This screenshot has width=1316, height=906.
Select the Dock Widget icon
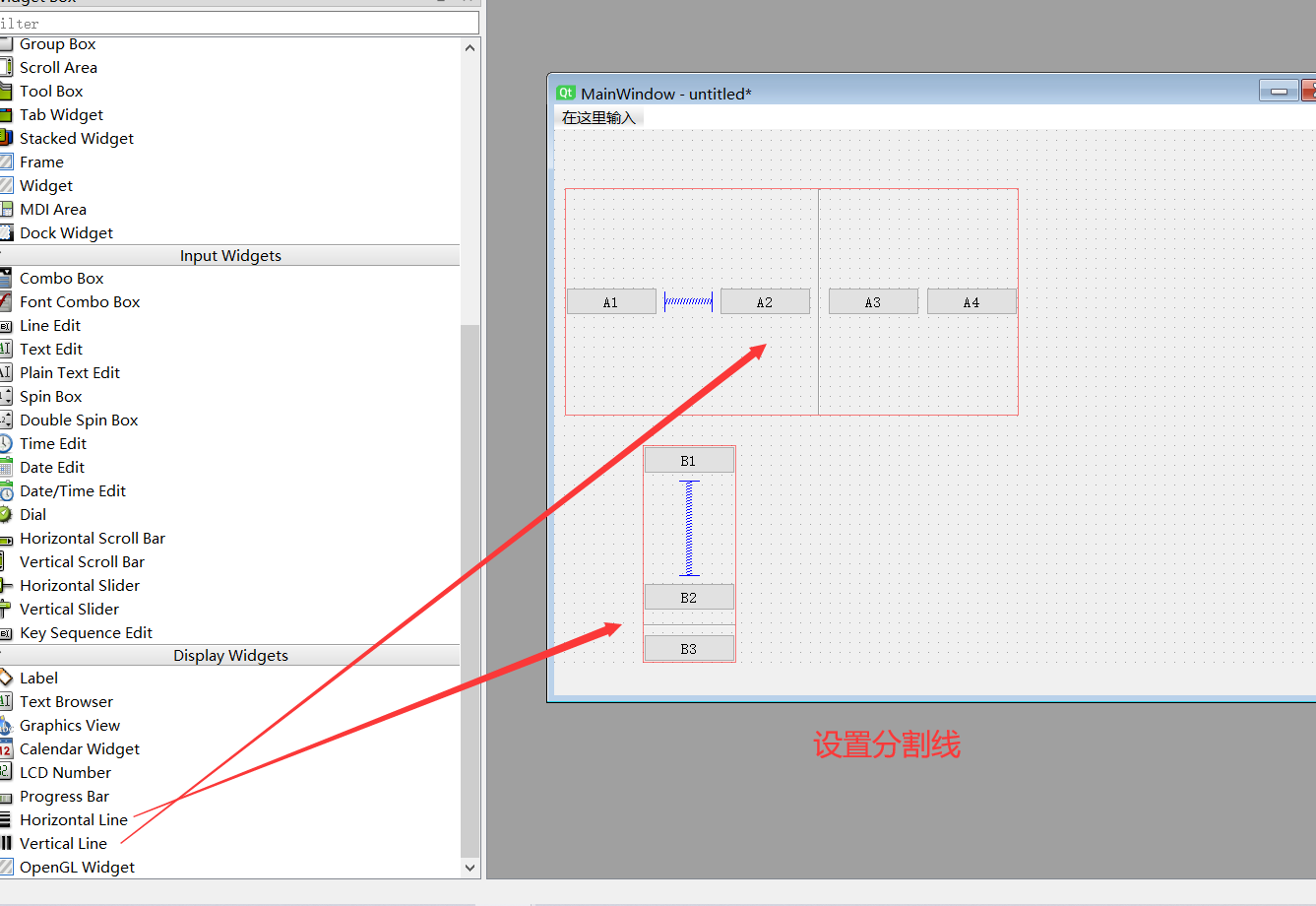pyautogui.click(x=6, y=232)
